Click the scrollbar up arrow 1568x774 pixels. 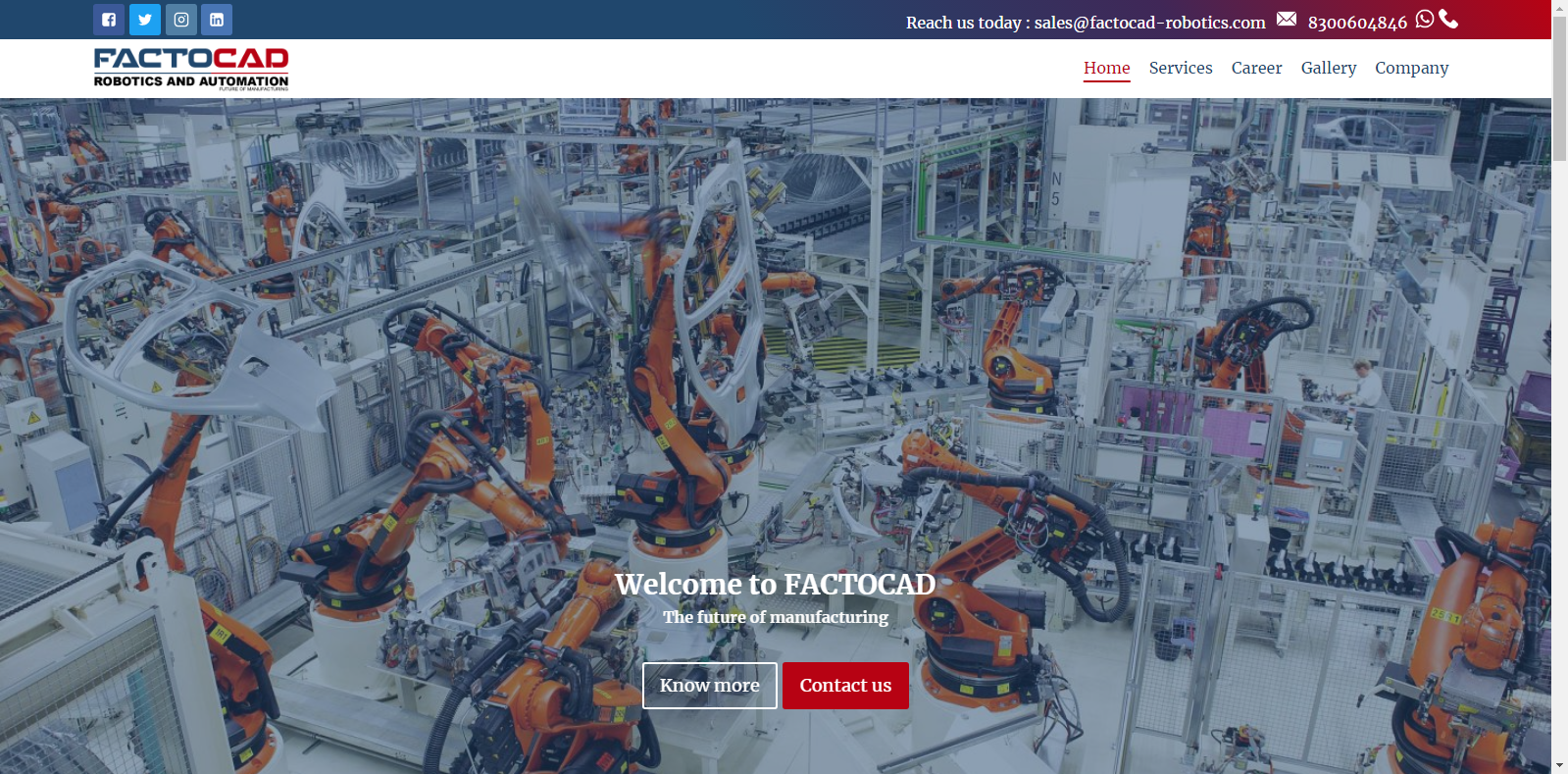(x=1559, y=8)
